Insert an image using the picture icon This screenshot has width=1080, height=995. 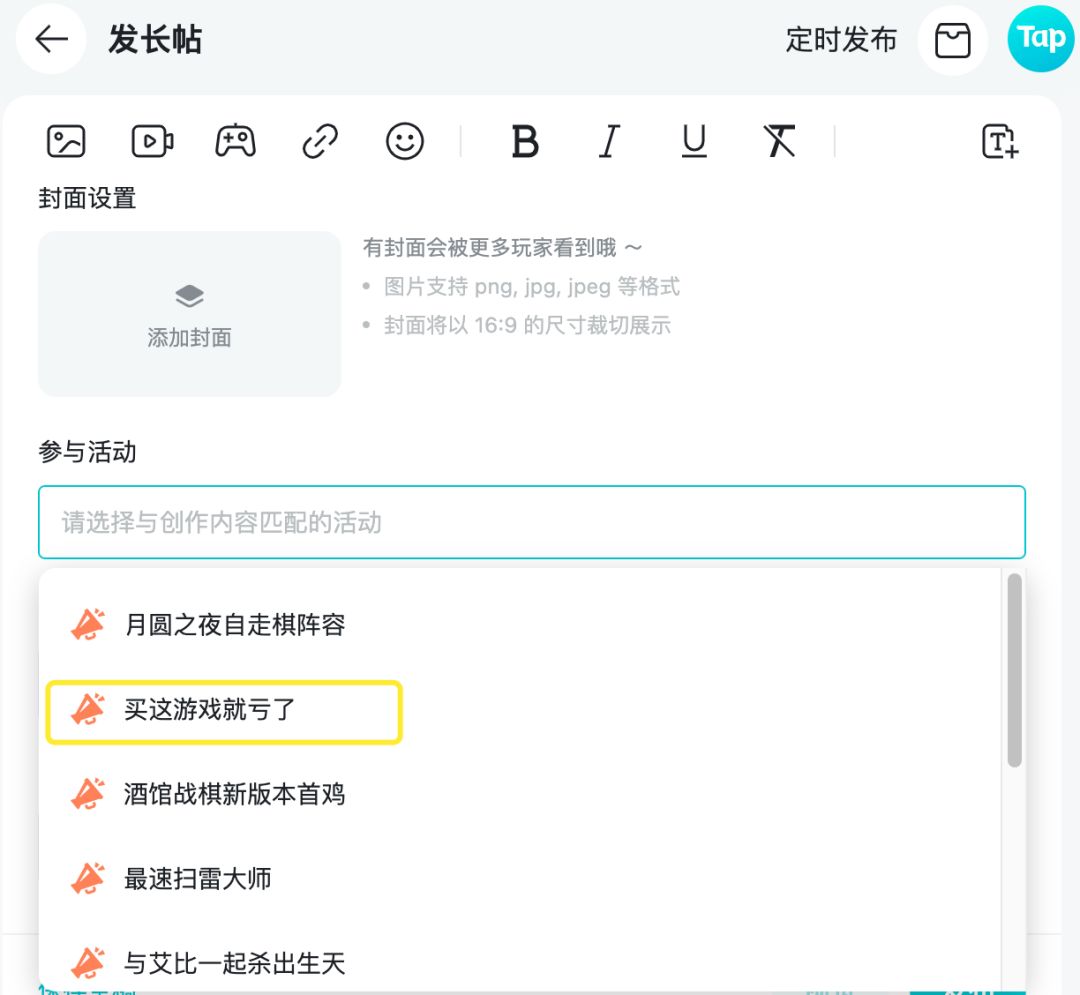coord(66,141)
